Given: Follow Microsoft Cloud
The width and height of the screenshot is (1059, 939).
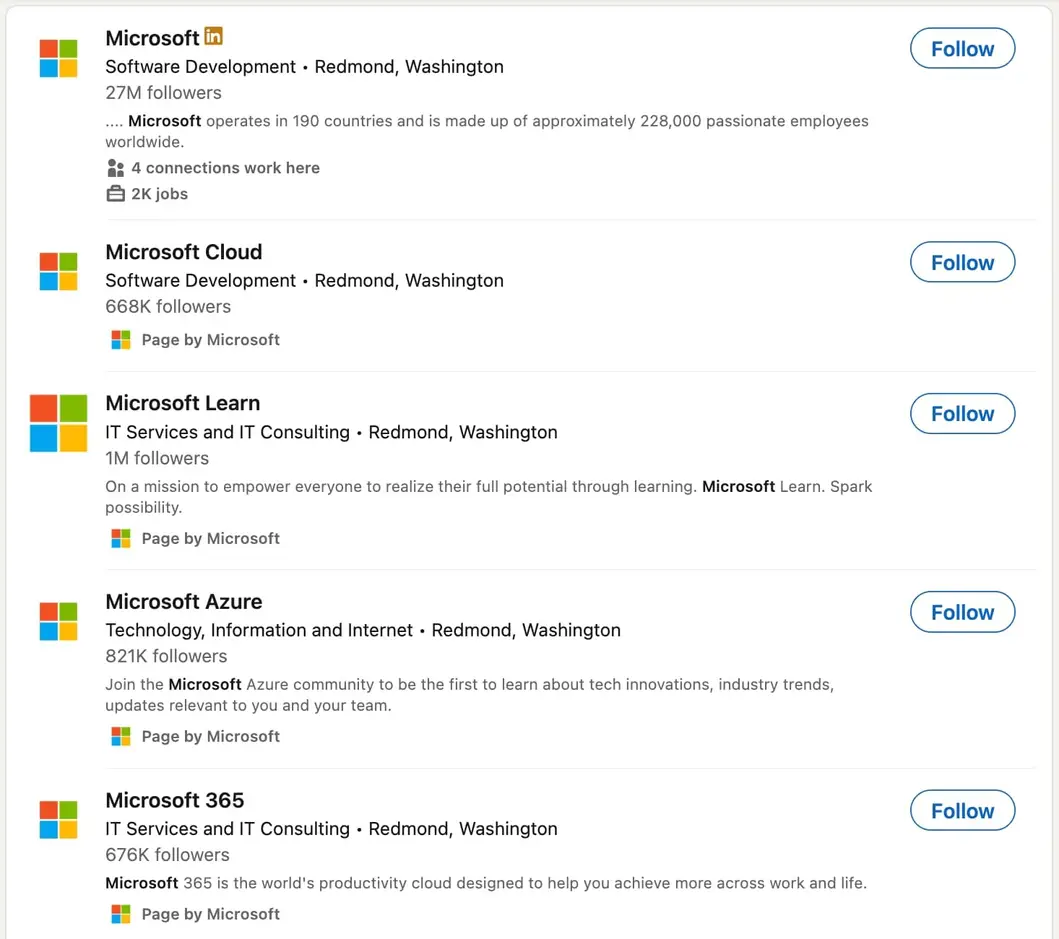Looking at the screenshot, I should pyautogui.click(x=961, y=262).
